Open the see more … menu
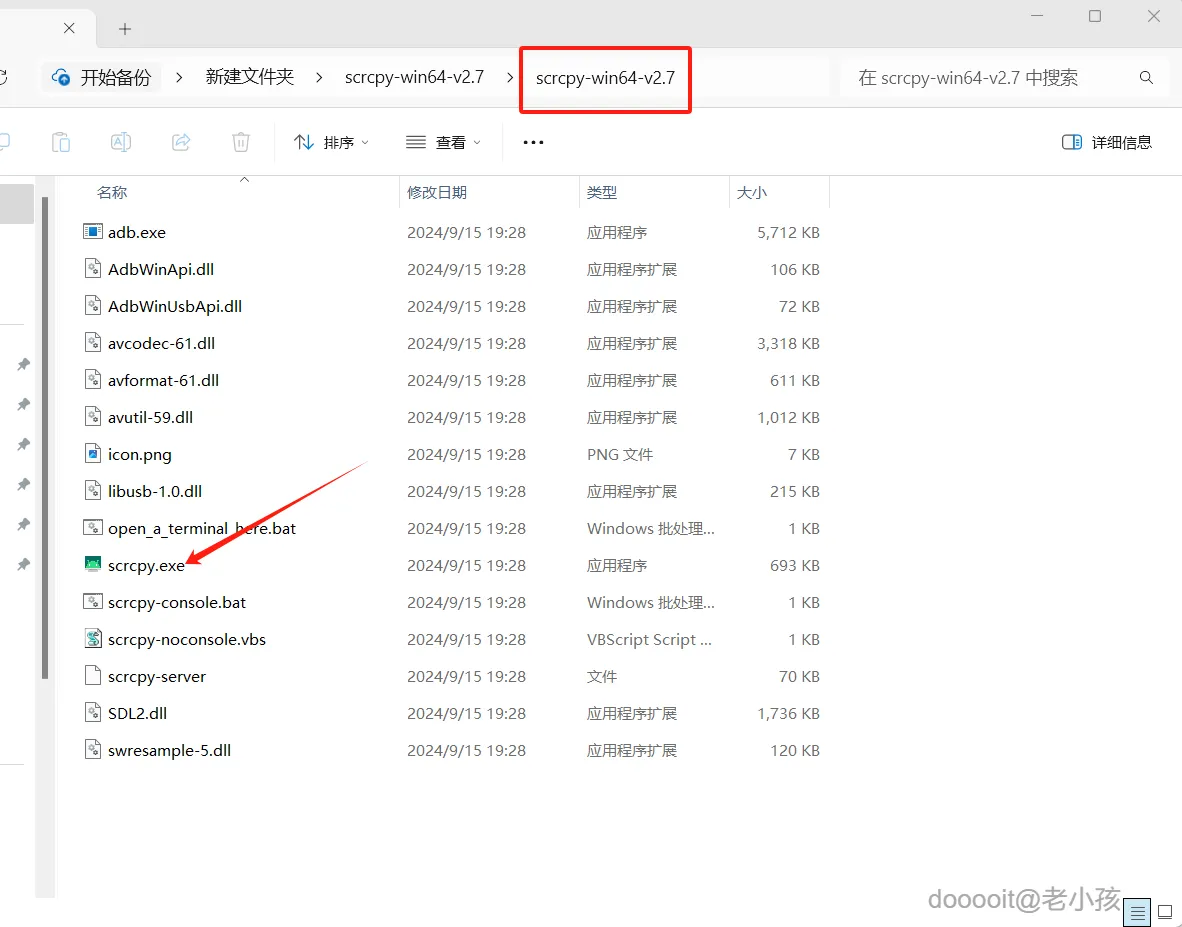 coord(532,142)
